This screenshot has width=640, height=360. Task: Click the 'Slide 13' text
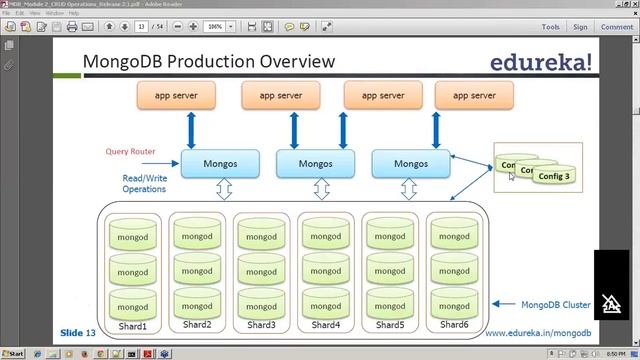click(x=78, y=333)
